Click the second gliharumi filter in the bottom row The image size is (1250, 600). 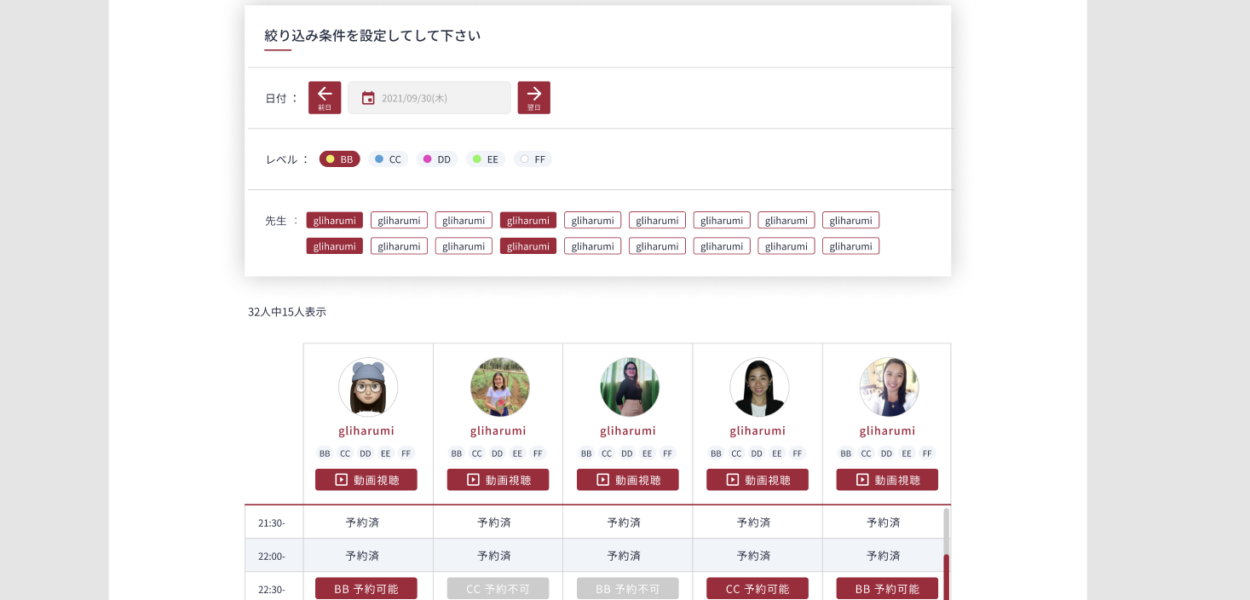pyautogui.click(x=398, y=245)
